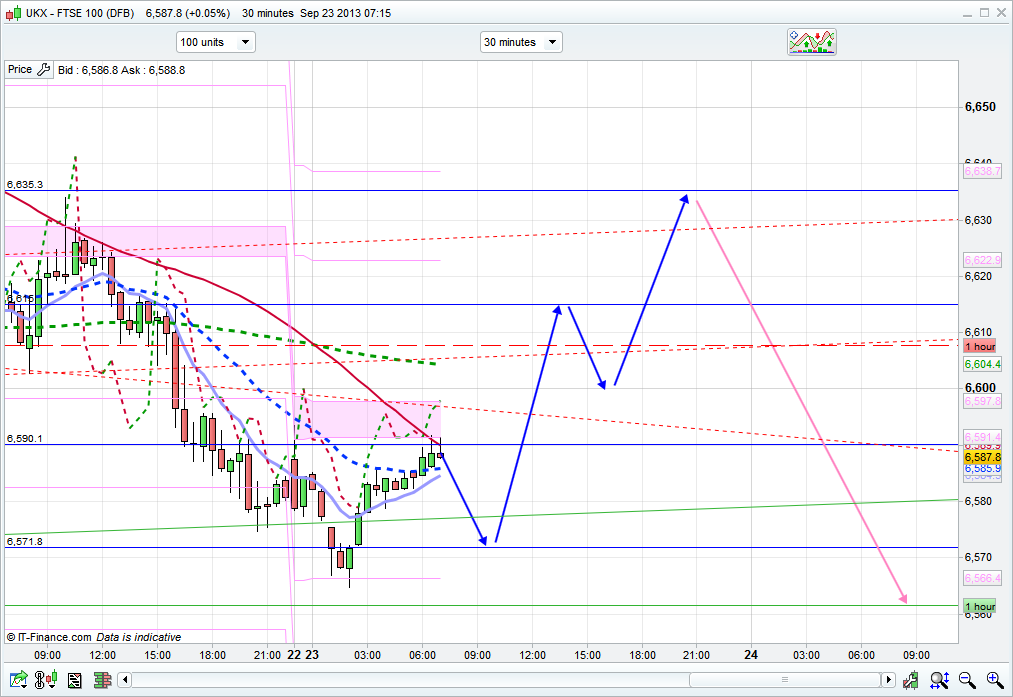
Task: Click the zoom in magnifier icon
Action: pos(995,681)
